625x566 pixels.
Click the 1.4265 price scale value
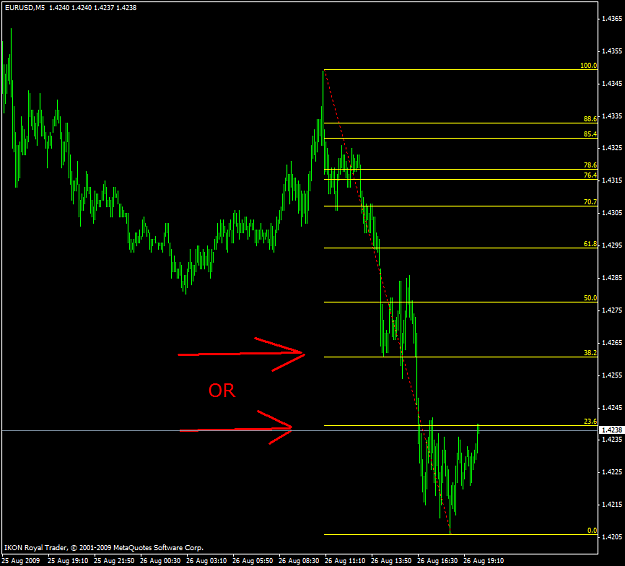tap(612, 343)
